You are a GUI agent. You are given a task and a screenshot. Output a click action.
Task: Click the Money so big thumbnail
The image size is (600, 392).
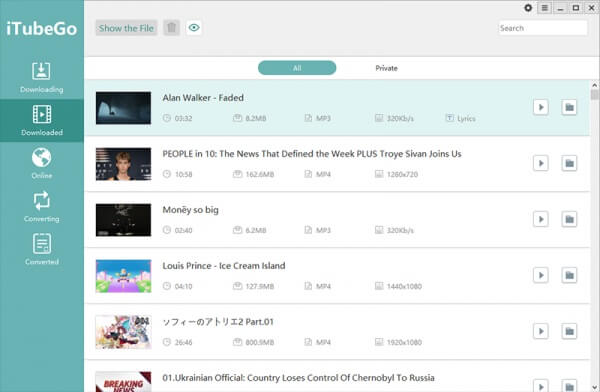[x=123, y=220]
